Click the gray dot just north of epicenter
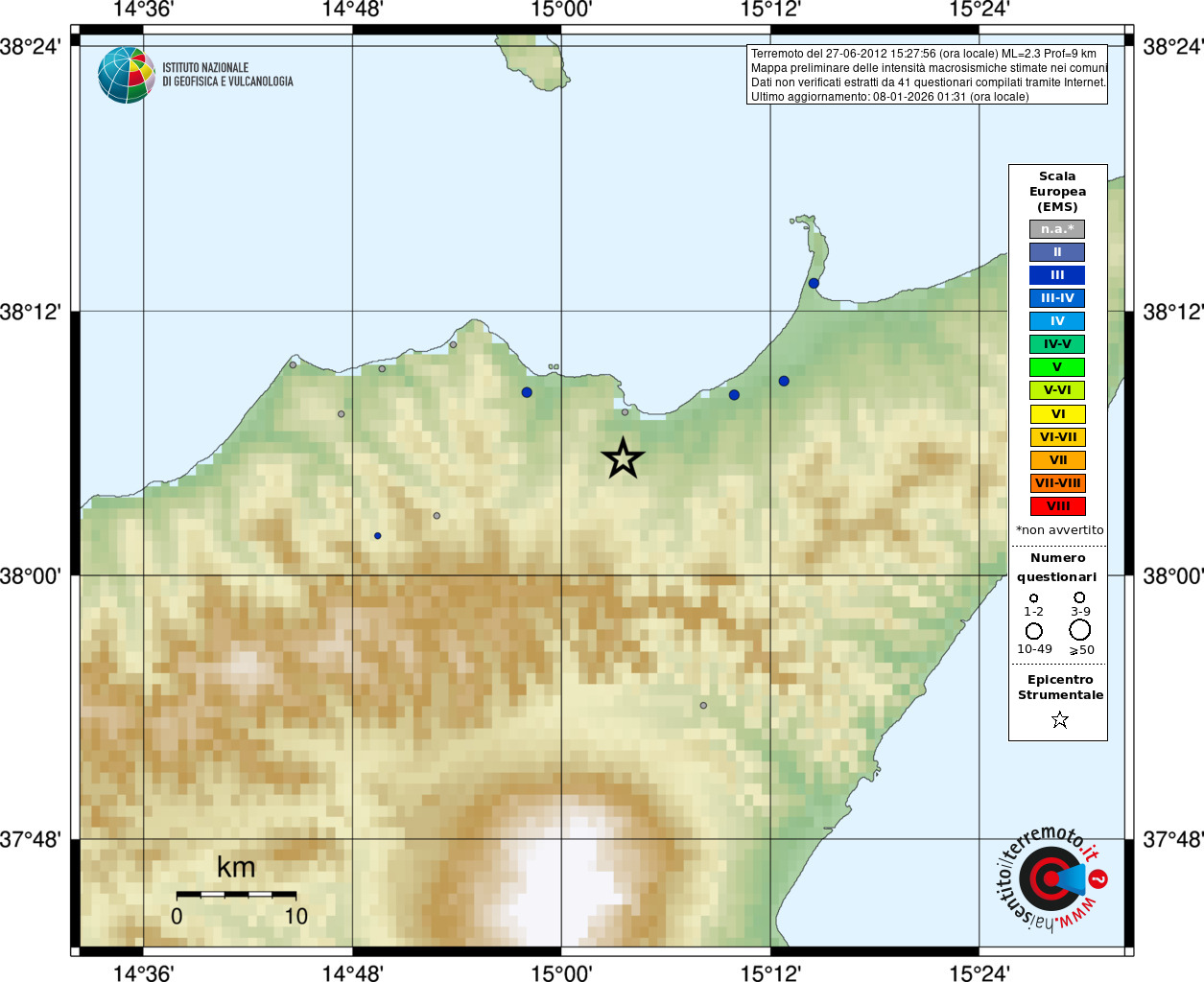This screenshot has height=982, width=1204. click(x=625, y=412)
